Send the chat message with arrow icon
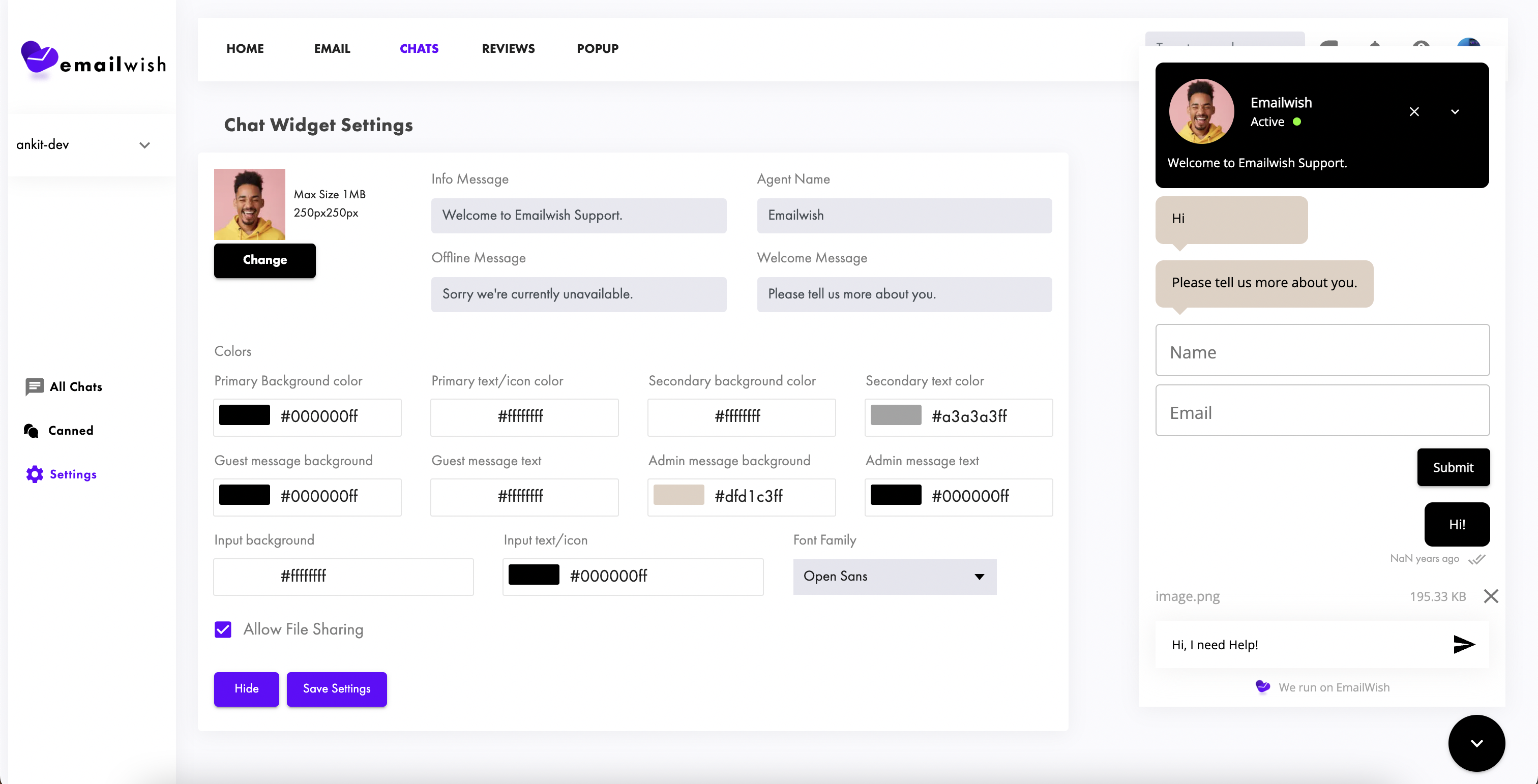This screenshot has height=784, width=1538. (1464, 644)
